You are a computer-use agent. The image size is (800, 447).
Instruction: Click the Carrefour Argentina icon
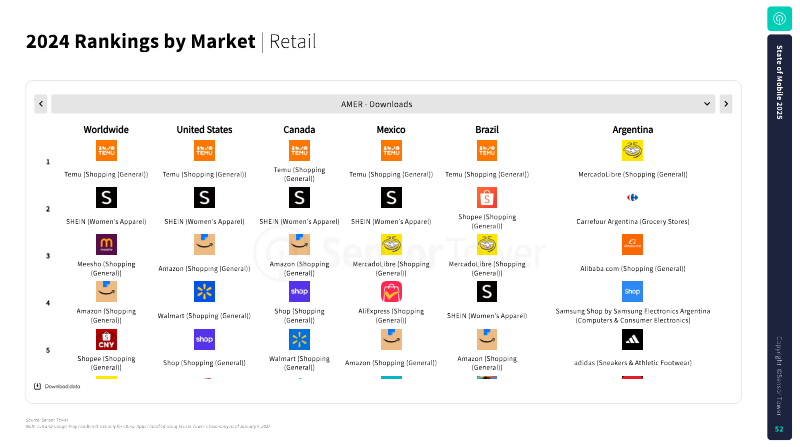632,197
